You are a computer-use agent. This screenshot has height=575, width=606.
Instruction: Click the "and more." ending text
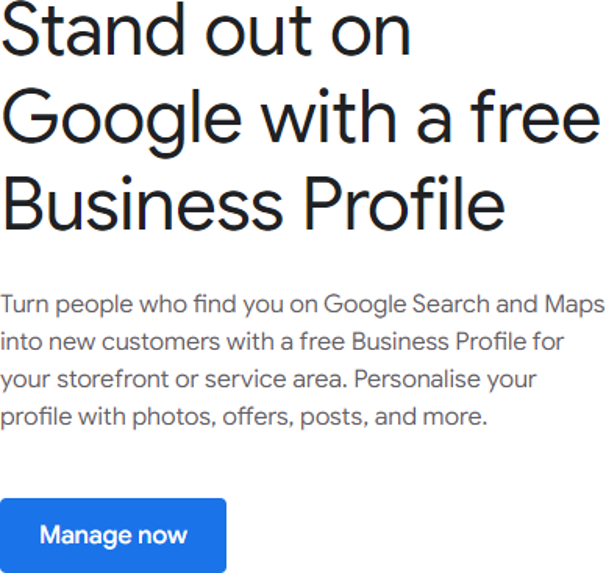431,417
